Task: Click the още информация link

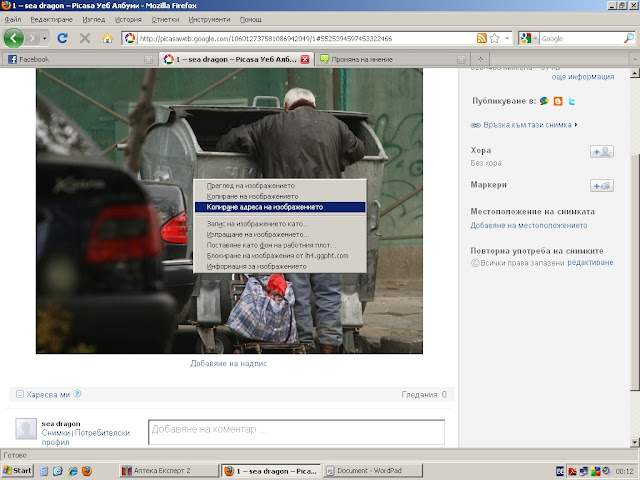Action: click(583, 77)
